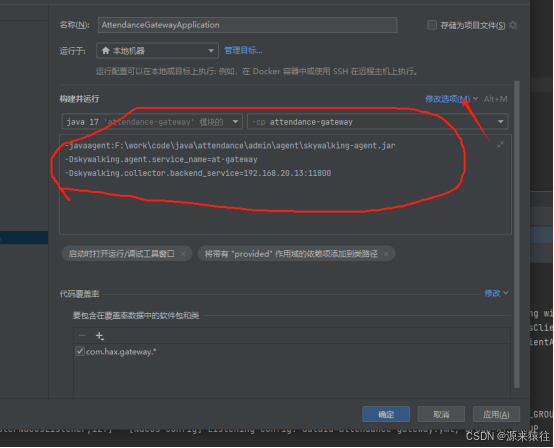Open the code coverage modify dropdown
This screenshot has height=448, width=554.
(496, 293)
